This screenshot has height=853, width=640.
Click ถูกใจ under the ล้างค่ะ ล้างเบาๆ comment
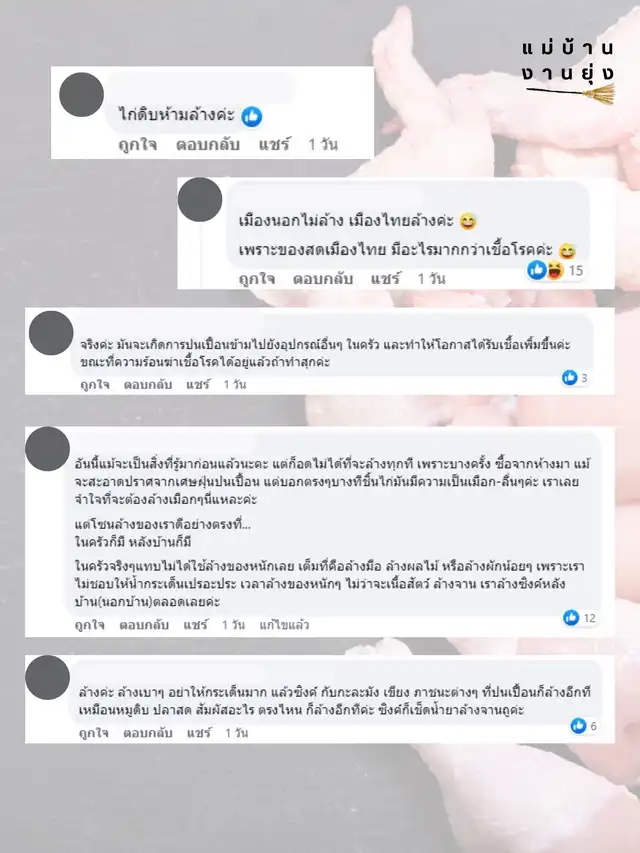tap(94, 732)
